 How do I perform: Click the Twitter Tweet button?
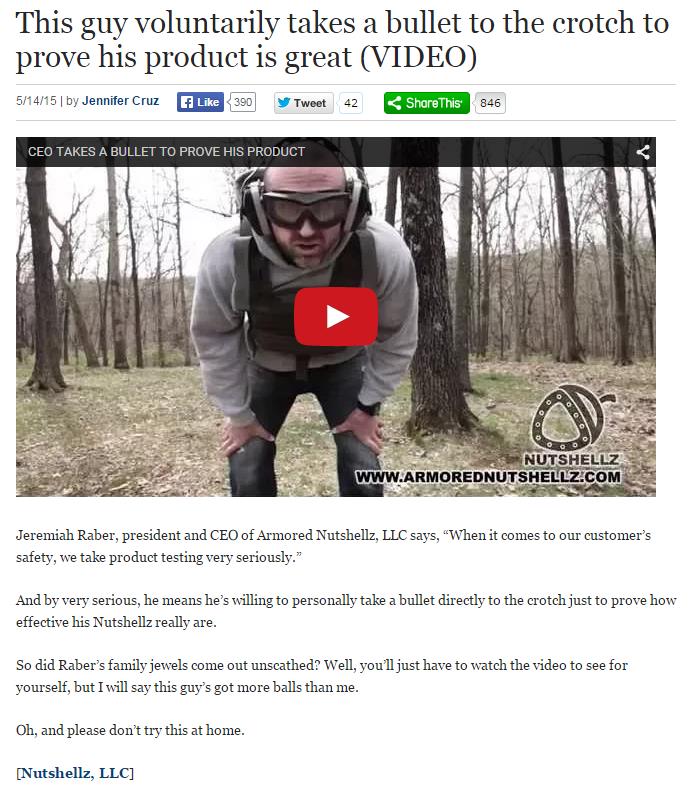[303, 103]
